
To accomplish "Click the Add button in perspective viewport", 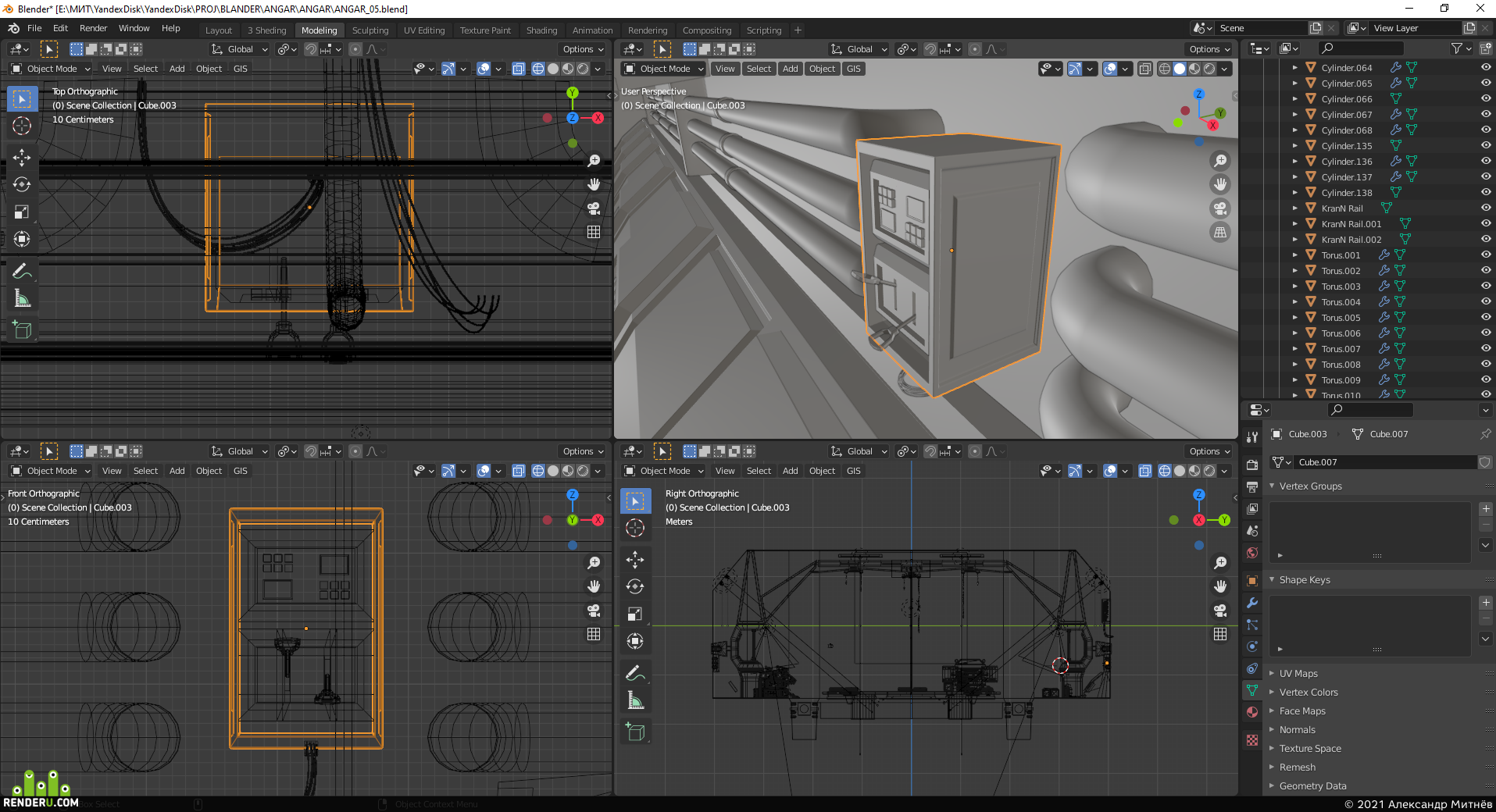I will [x=791, y=69].
